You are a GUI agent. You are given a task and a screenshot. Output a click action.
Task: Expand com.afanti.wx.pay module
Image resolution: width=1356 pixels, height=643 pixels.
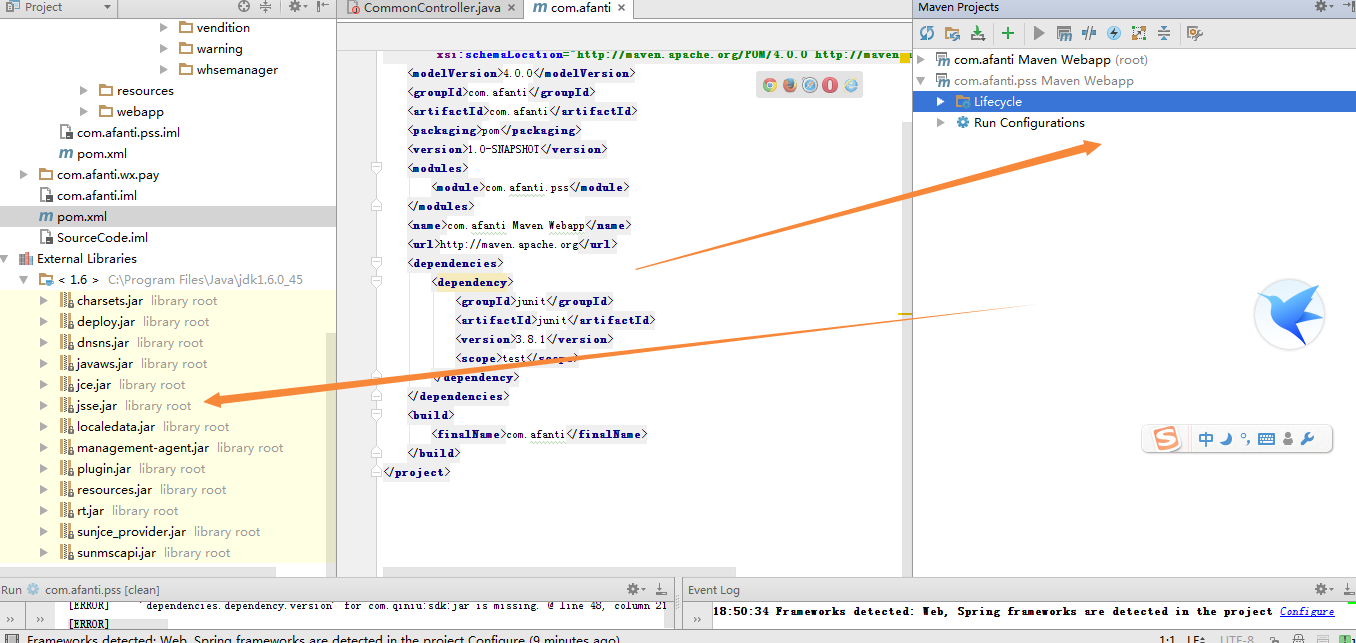point(24,175)
